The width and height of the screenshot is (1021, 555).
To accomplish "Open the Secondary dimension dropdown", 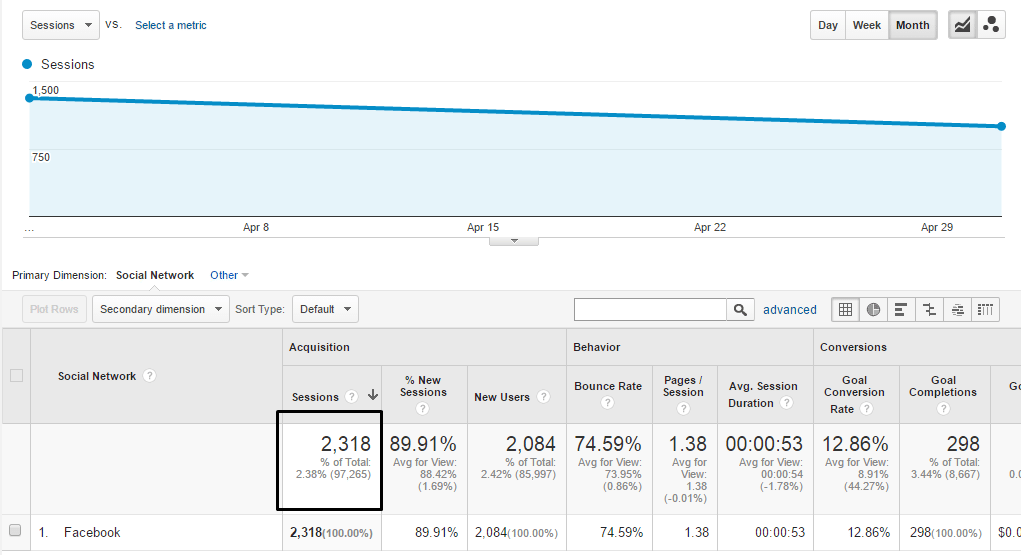I will 161,309.
